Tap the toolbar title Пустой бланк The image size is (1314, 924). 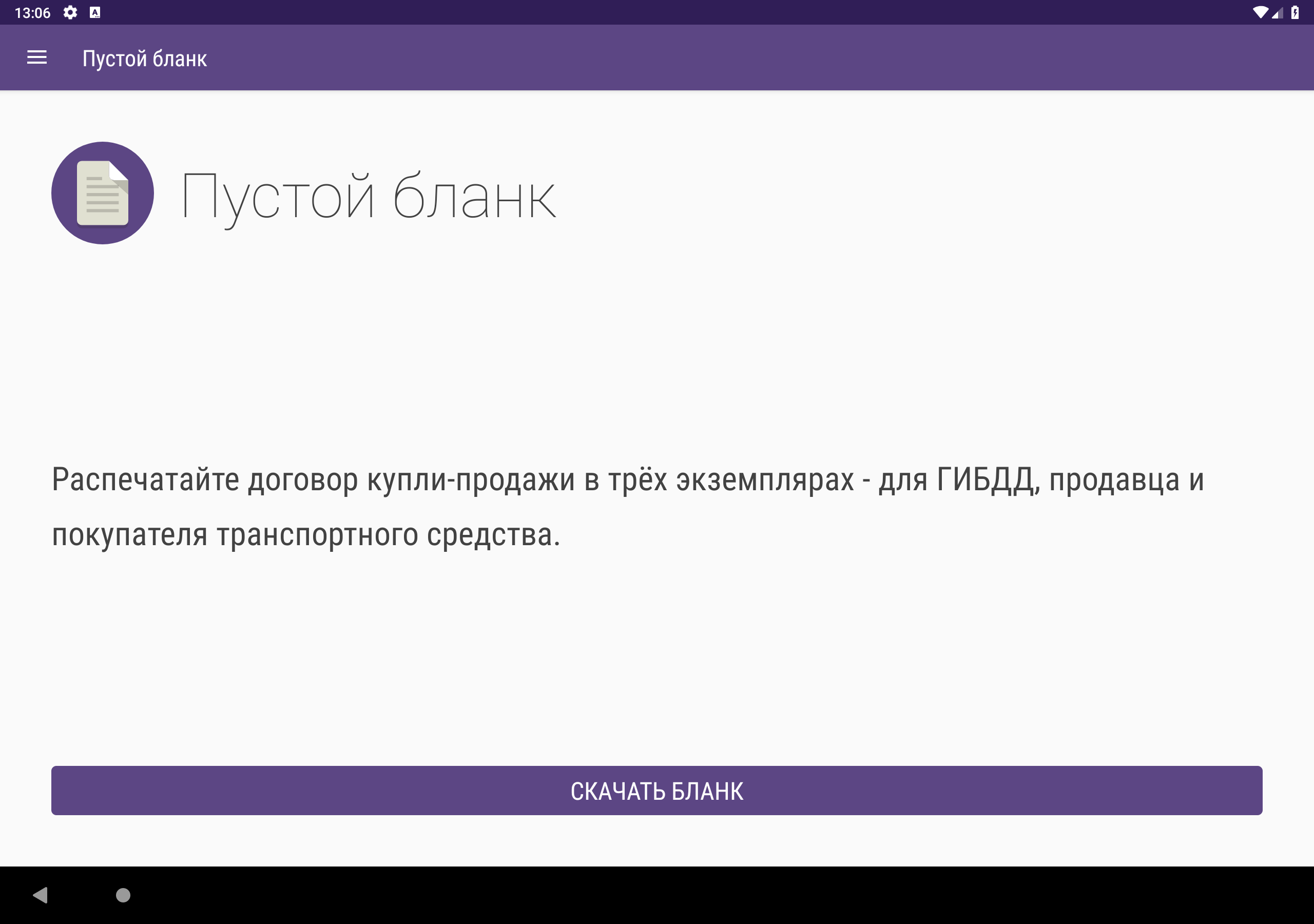click(145, 59)
